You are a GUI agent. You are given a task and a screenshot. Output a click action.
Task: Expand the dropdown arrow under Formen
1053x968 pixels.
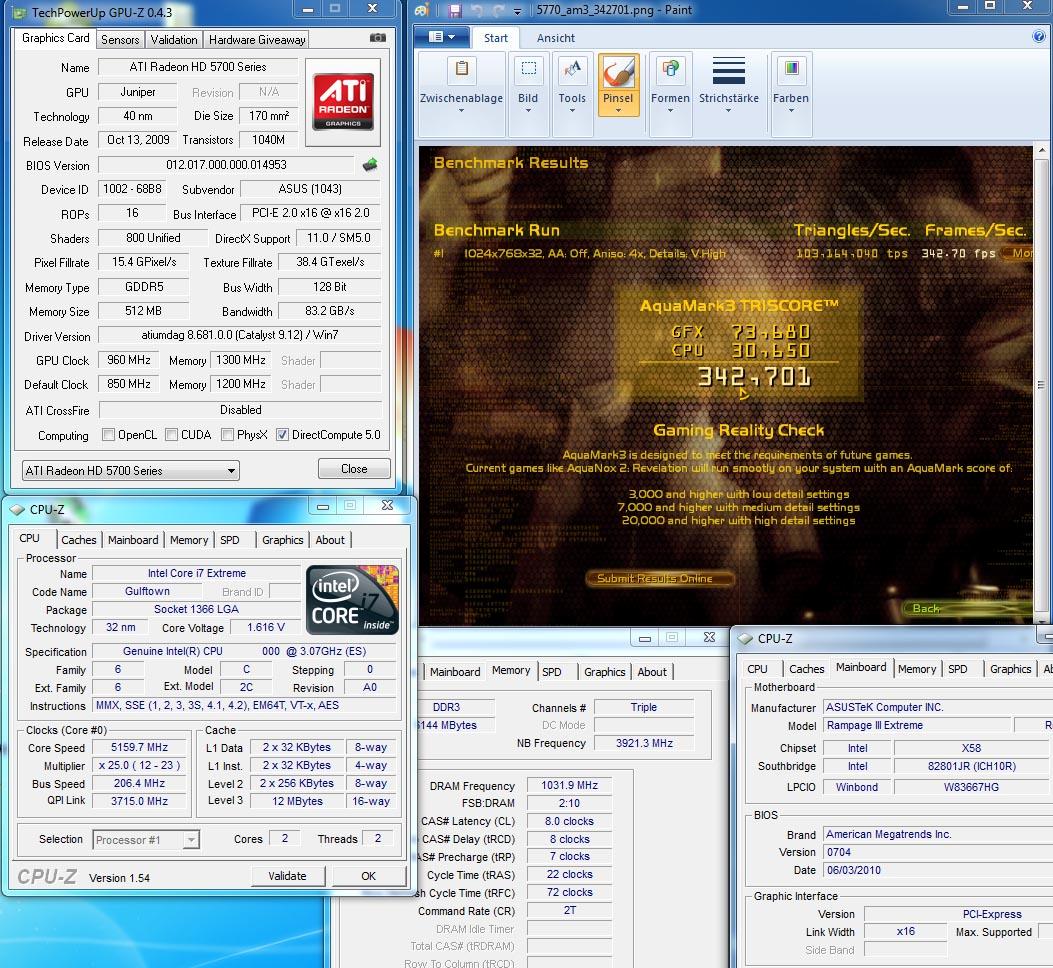(x=670, y=111)
